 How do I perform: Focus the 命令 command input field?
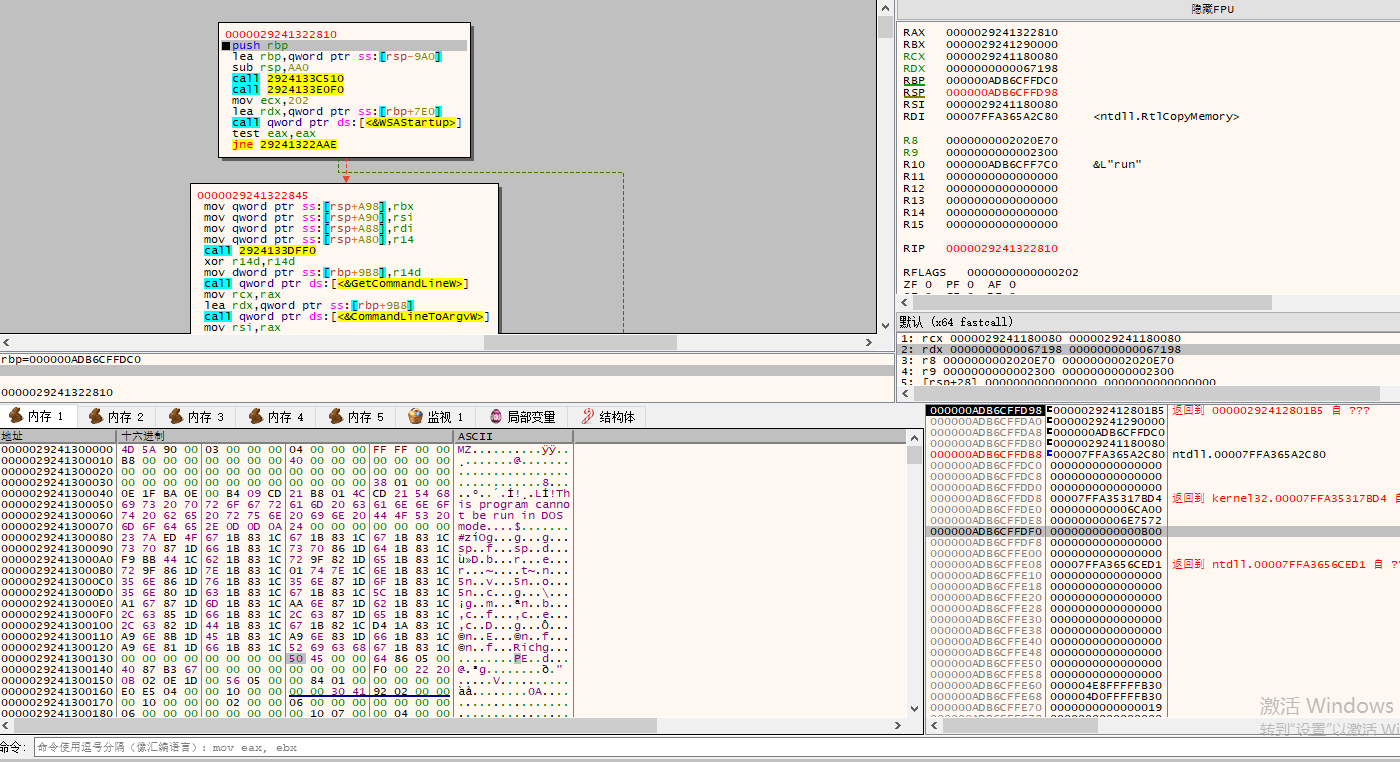pyautogui.click(x=714, y=747)
